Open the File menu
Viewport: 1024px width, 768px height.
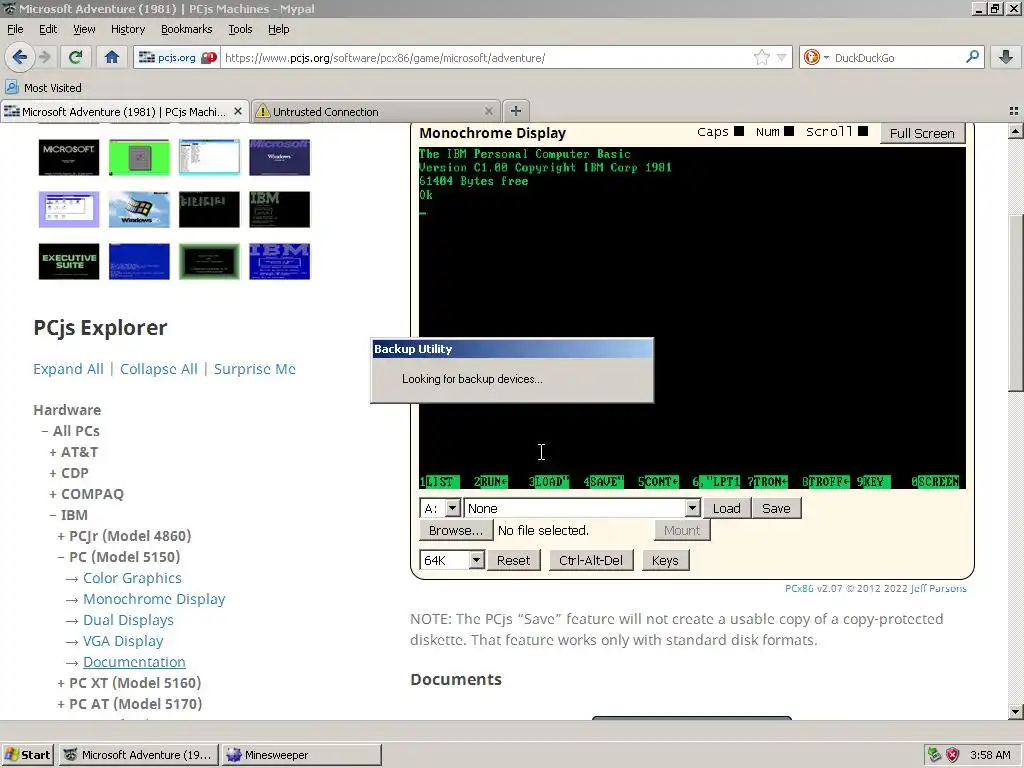pyautogui.click(x=15, y=29)
